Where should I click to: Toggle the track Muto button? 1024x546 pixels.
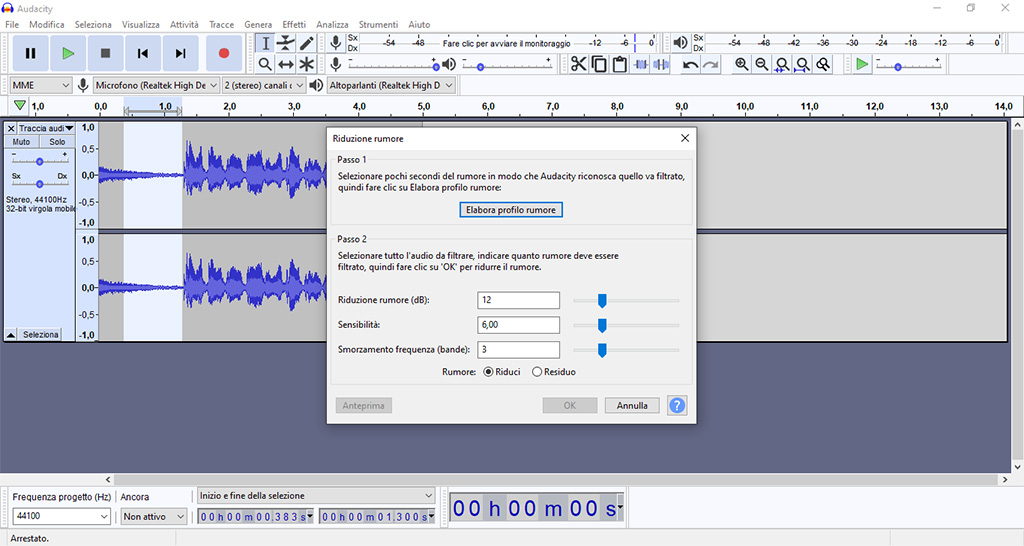(22, 142)
